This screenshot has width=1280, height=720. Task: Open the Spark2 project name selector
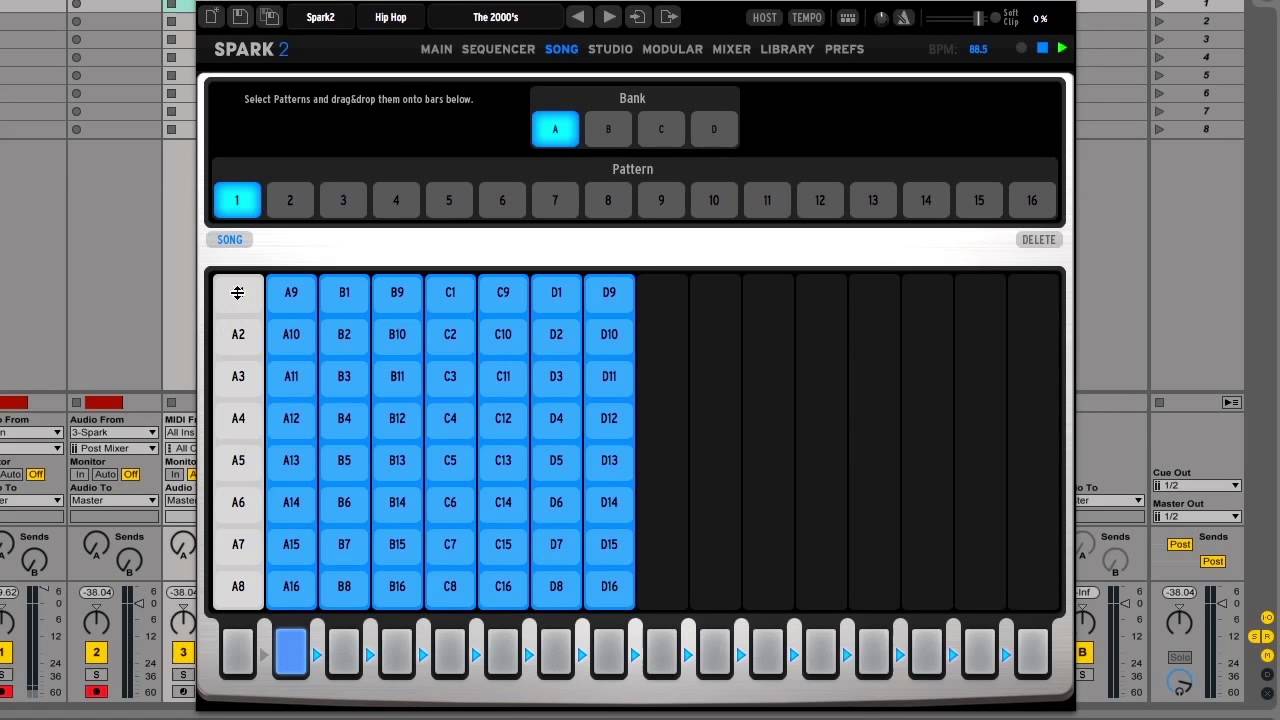click(x=320, y=17)
